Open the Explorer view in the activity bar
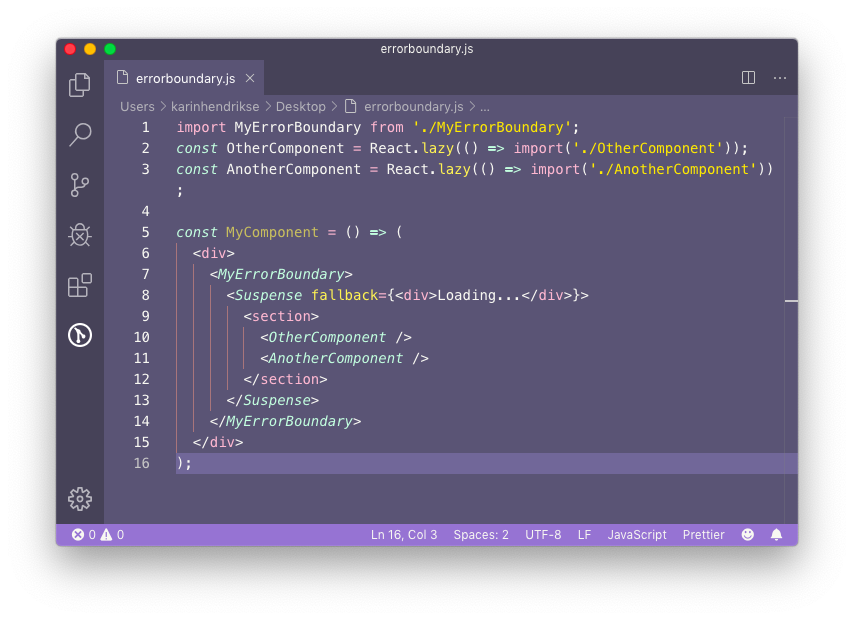 79,85
